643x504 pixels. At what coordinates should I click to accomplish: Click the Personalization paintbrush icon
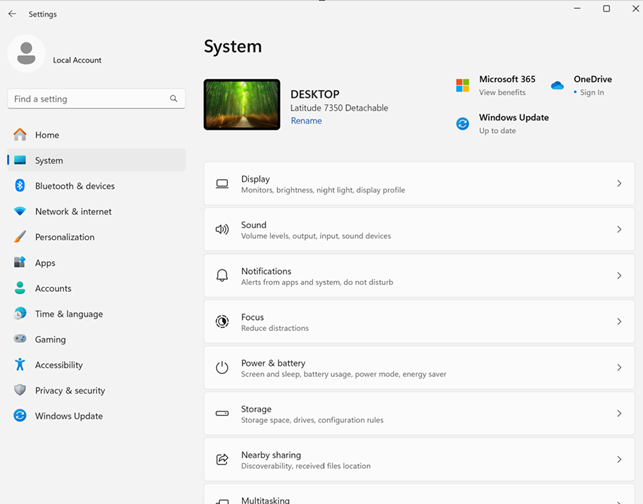pos(20,237)
